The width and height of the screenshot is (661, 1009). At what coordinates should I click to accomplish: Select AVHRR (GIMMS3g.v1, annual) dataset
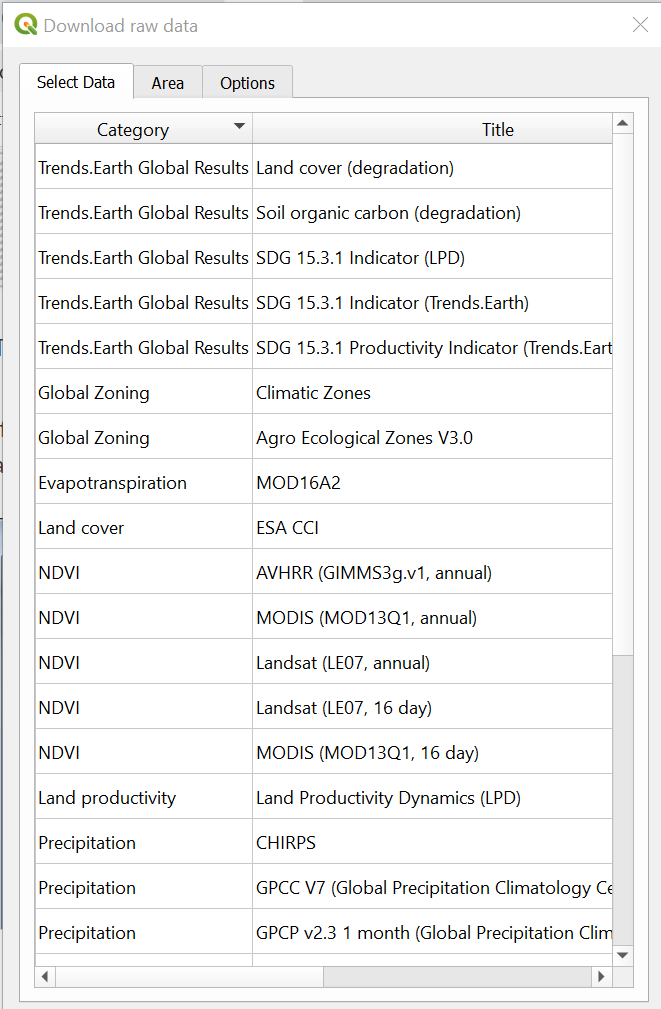point(432,573)
